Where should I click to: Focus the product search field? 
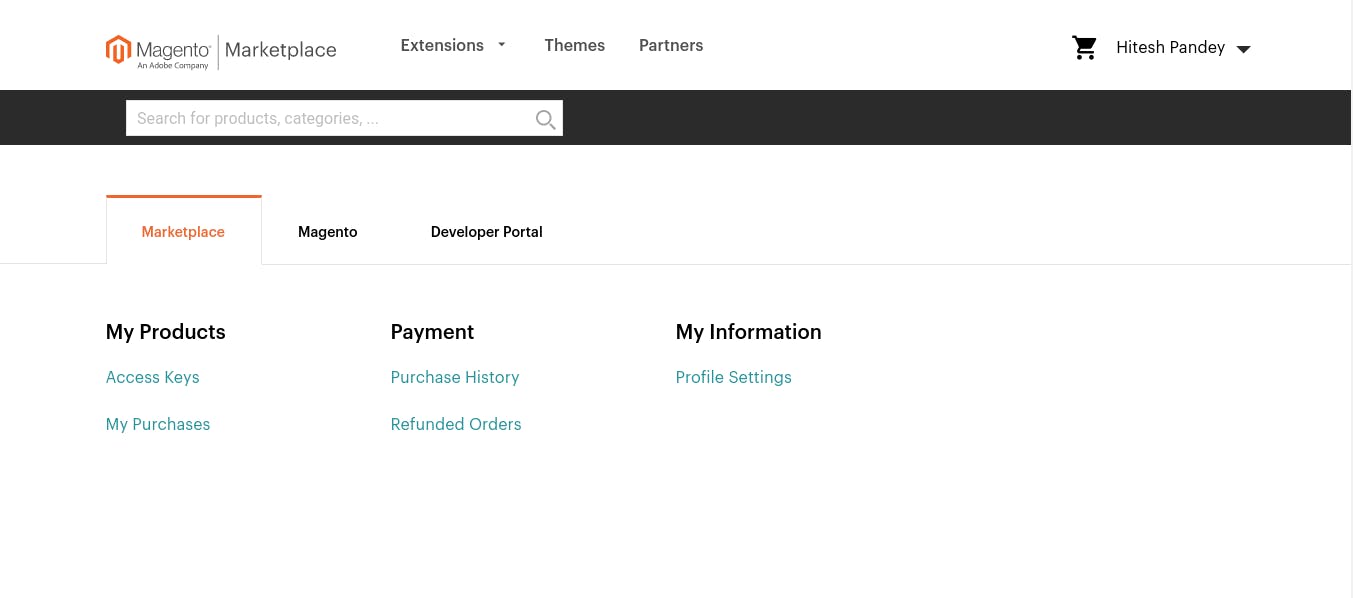click(x=330, y=118)
